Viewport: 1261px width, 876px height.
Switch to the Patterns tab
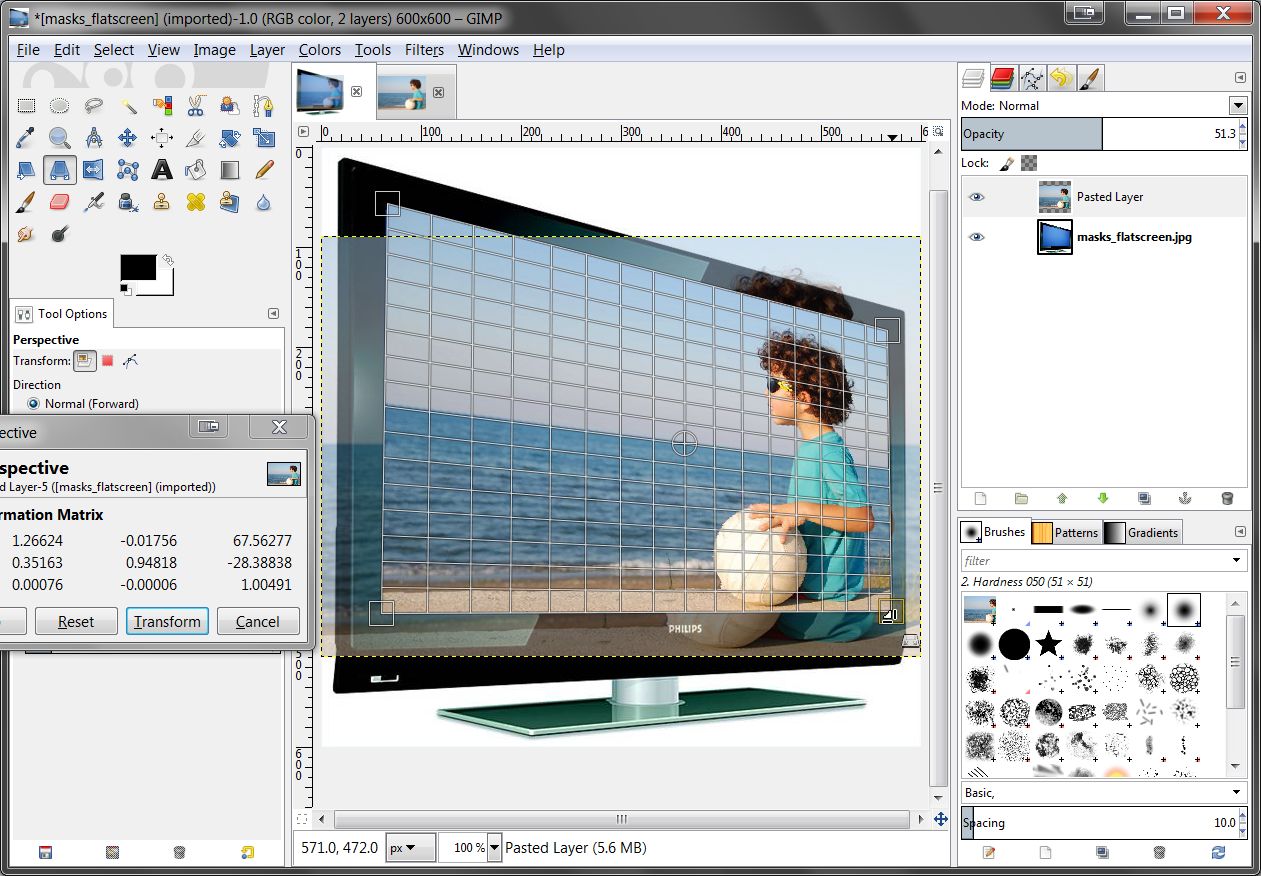coord(1066,532)
